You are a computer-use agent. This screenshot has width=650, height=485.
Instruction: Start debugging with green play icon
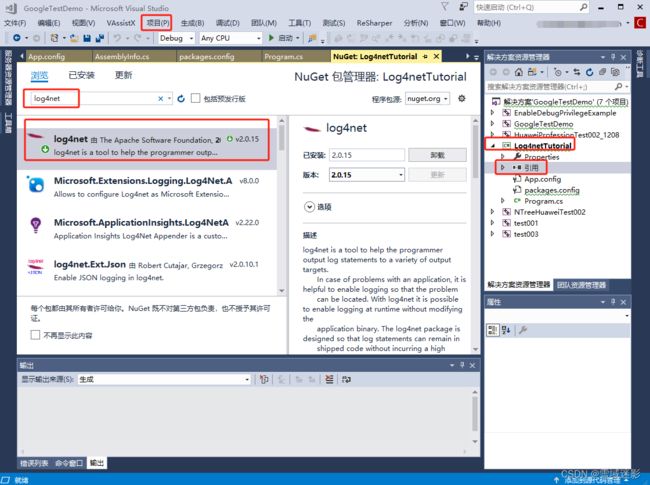tap(271, 38)
